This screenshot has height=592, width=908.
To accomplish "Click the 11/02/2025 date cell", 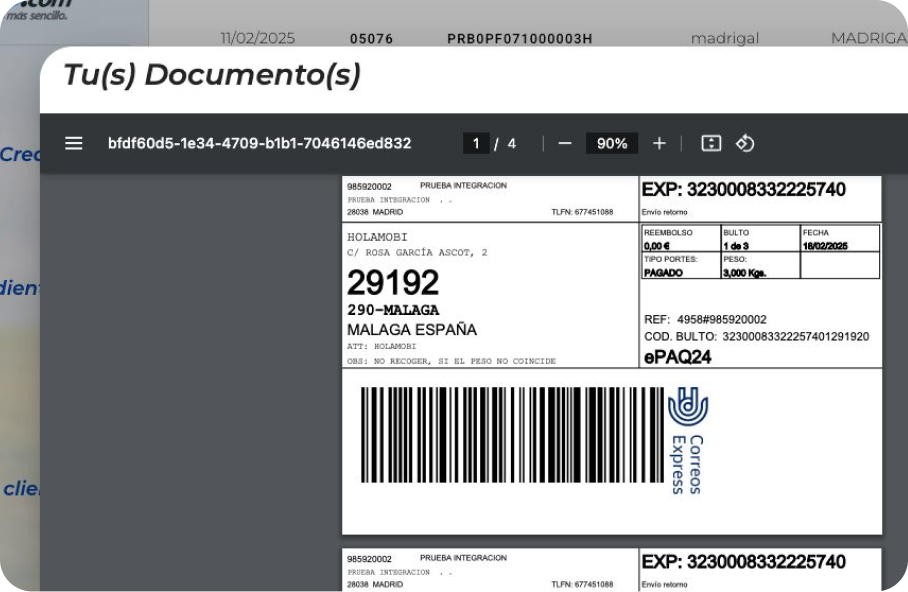I will click(x=258, y=39).
